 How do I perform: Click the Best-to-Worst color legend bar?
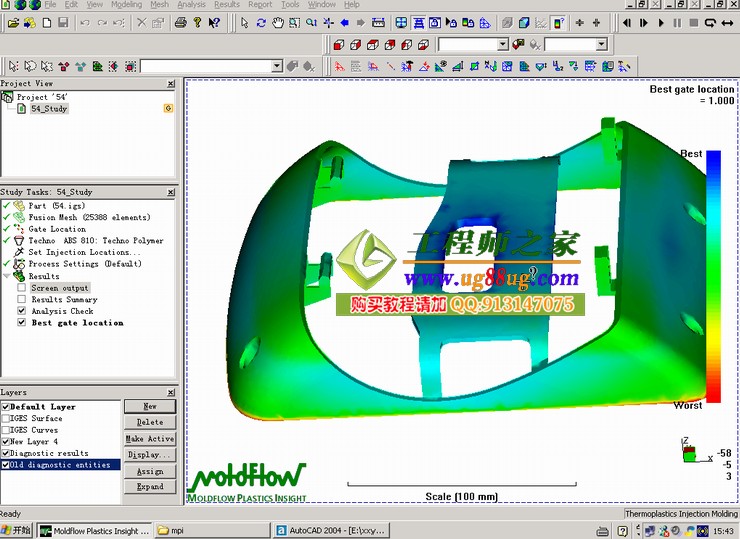pyautogui.click(x=714, y=277)
